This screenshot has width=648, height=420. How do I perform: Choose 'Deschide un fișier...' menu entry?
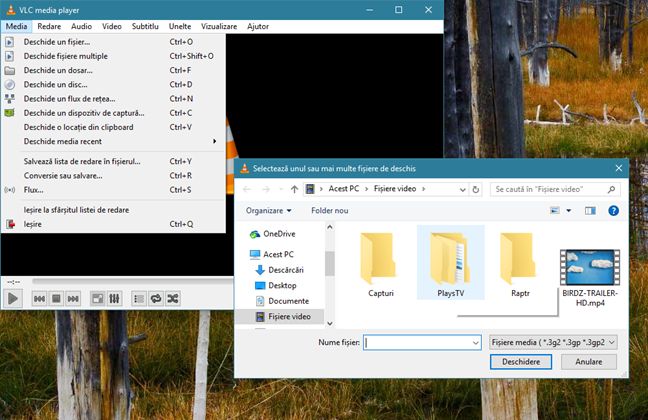click(113, 42)
